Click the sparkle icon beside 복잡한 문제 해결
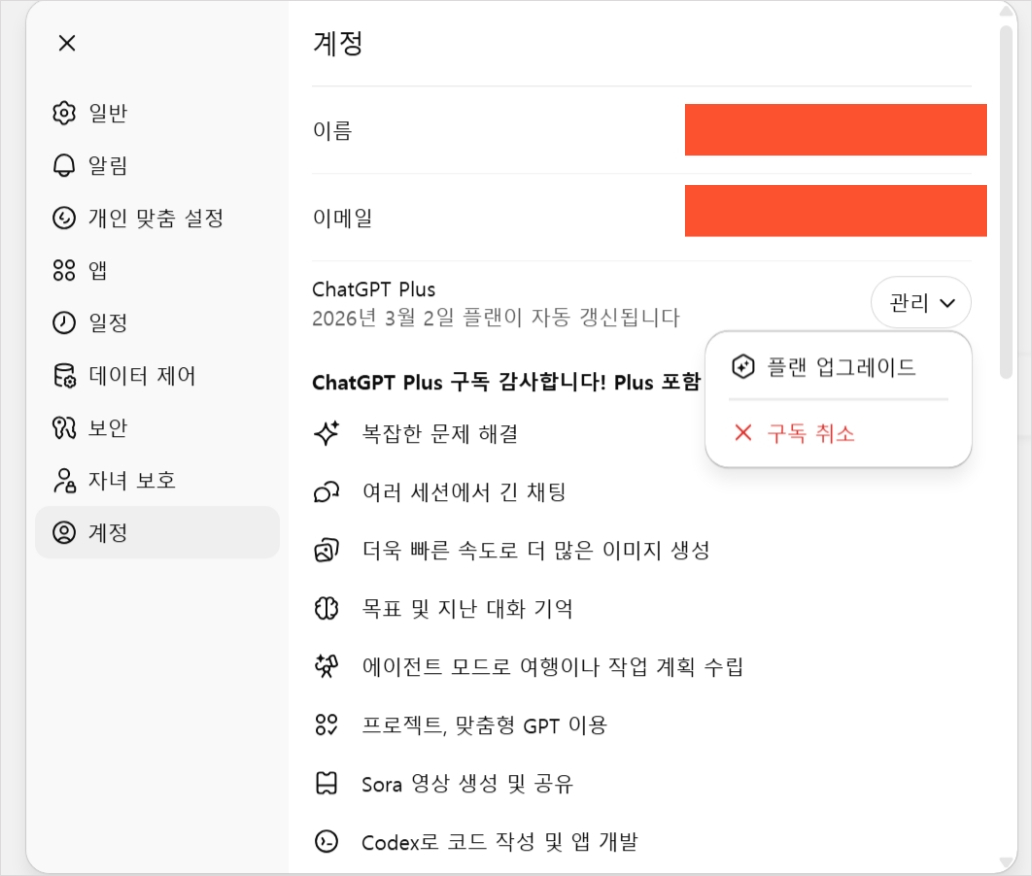Image resolution: width=1032 pixels, height=876 pixels. (x=327, y=433)
